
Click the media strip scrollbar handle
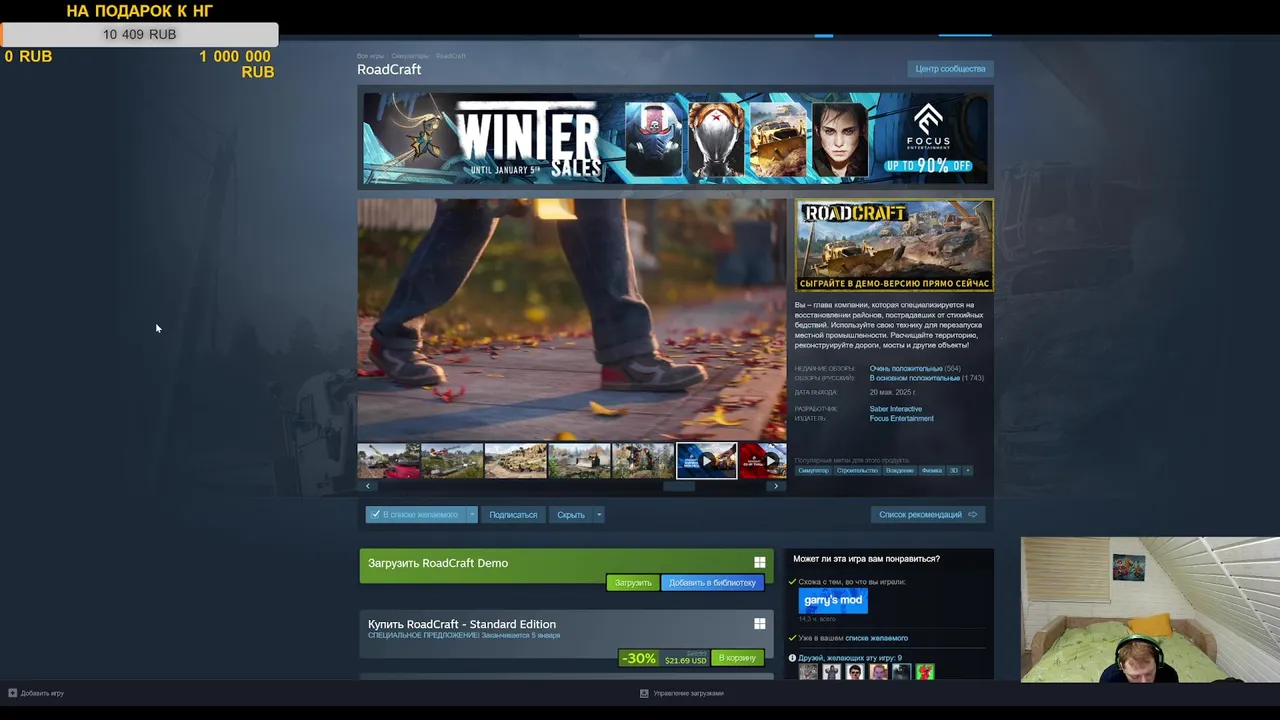click(679, 486)
